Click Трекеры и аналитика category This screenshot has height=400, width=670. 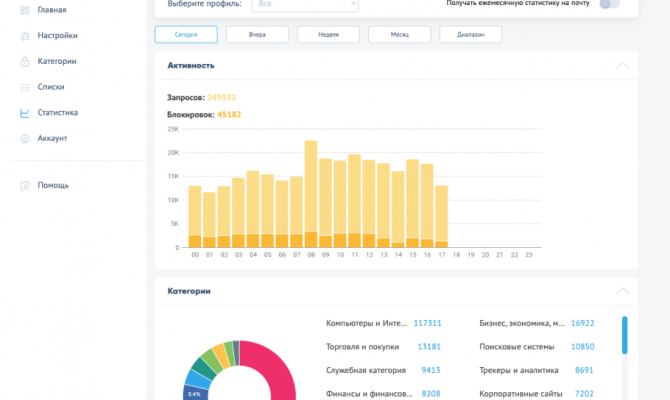(x=519, y=370)
